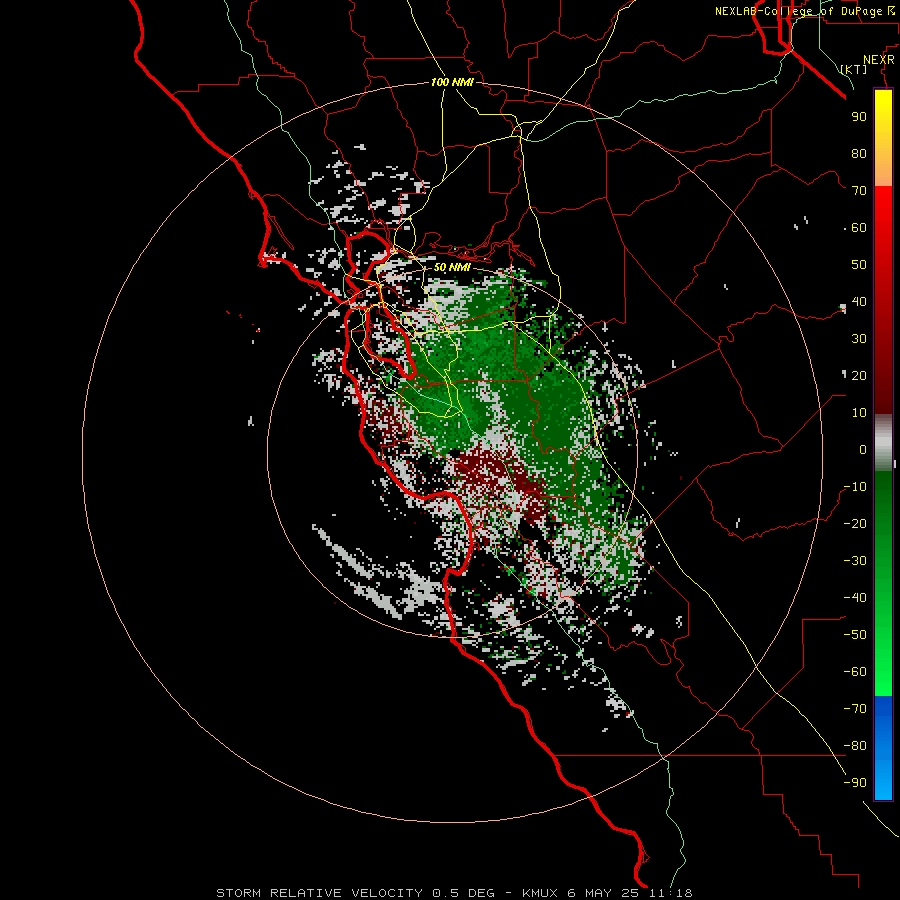Select the -90 value on velocity scale

(855, 783)
